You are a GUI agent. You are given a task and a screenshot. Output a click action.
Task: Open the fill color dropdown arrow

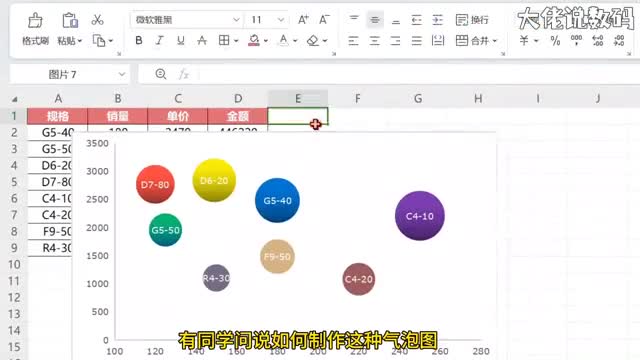266,41
